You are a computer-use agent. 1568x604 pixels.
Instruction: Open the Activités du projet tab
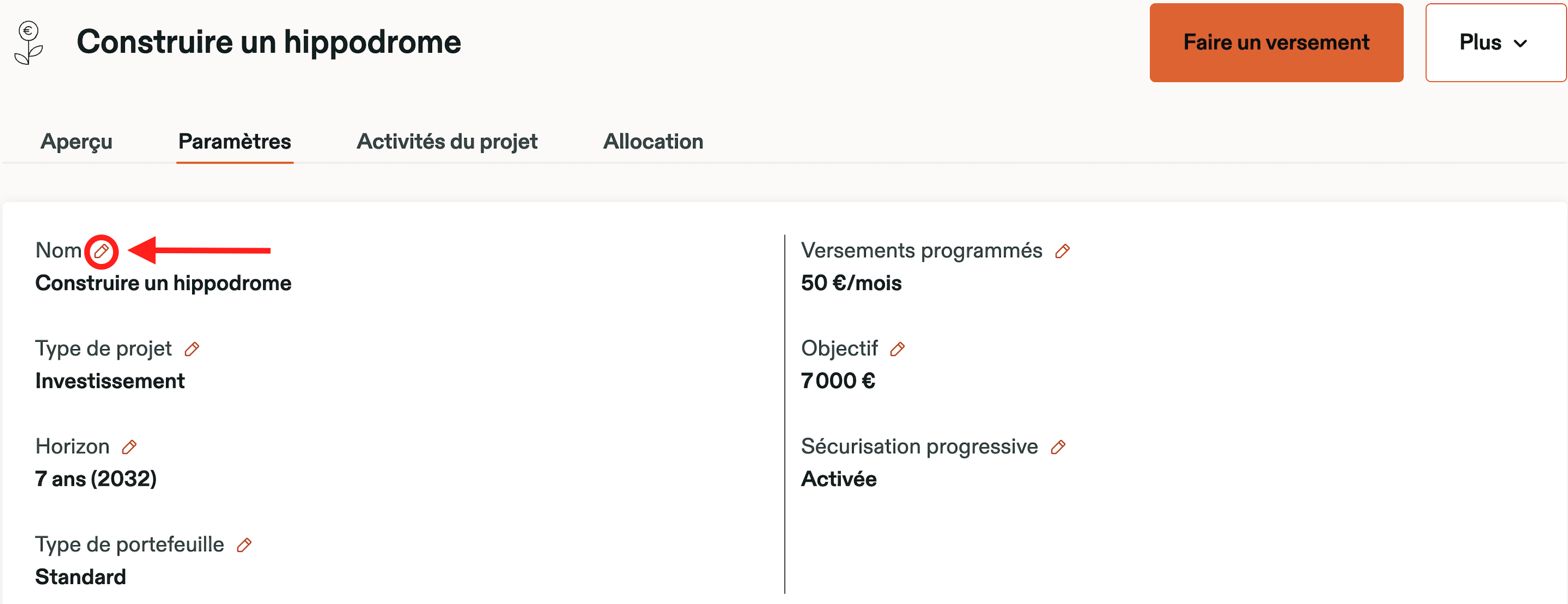tap(447, 142)
